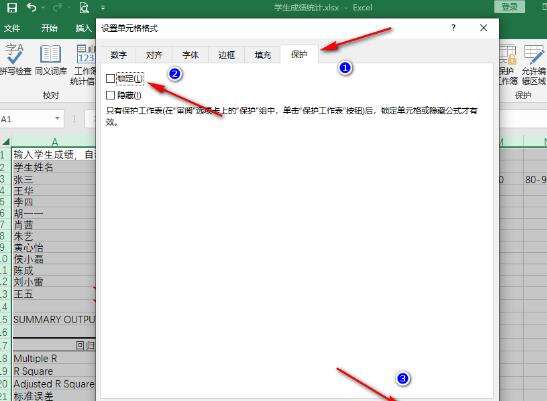The width and height of the screenshot is (547, 401).
Task: Select cell containing 学生姓名
Action: pos(54,167)
